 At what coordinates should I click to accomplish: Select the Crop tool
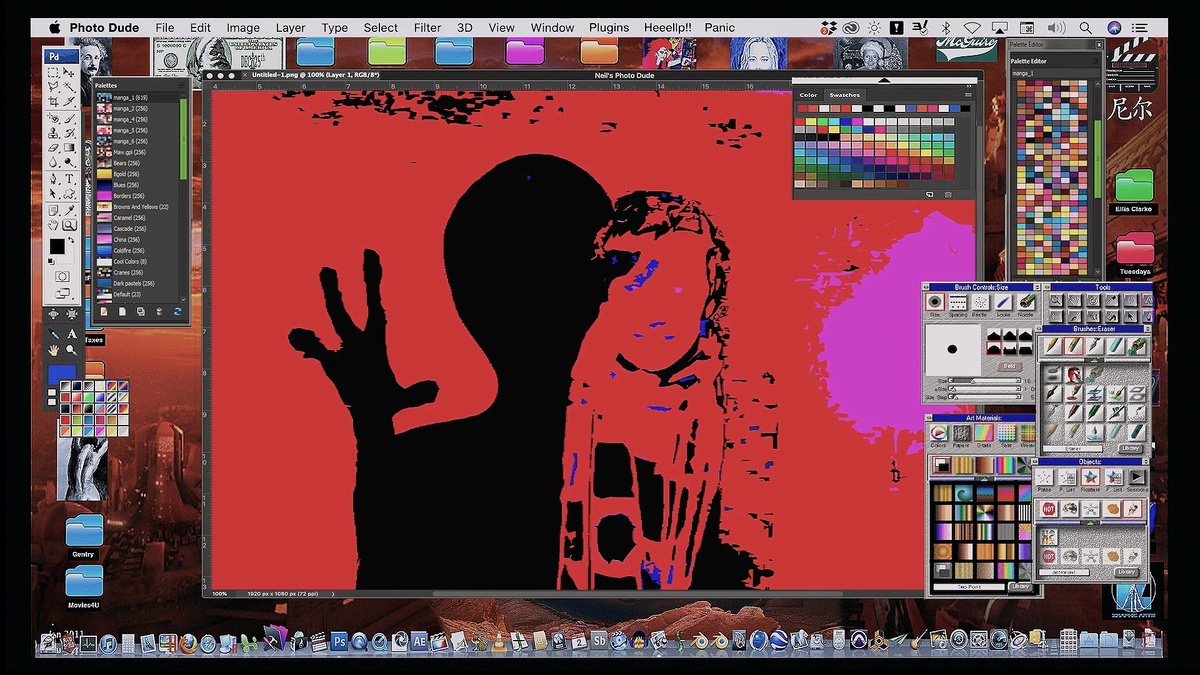53,101
